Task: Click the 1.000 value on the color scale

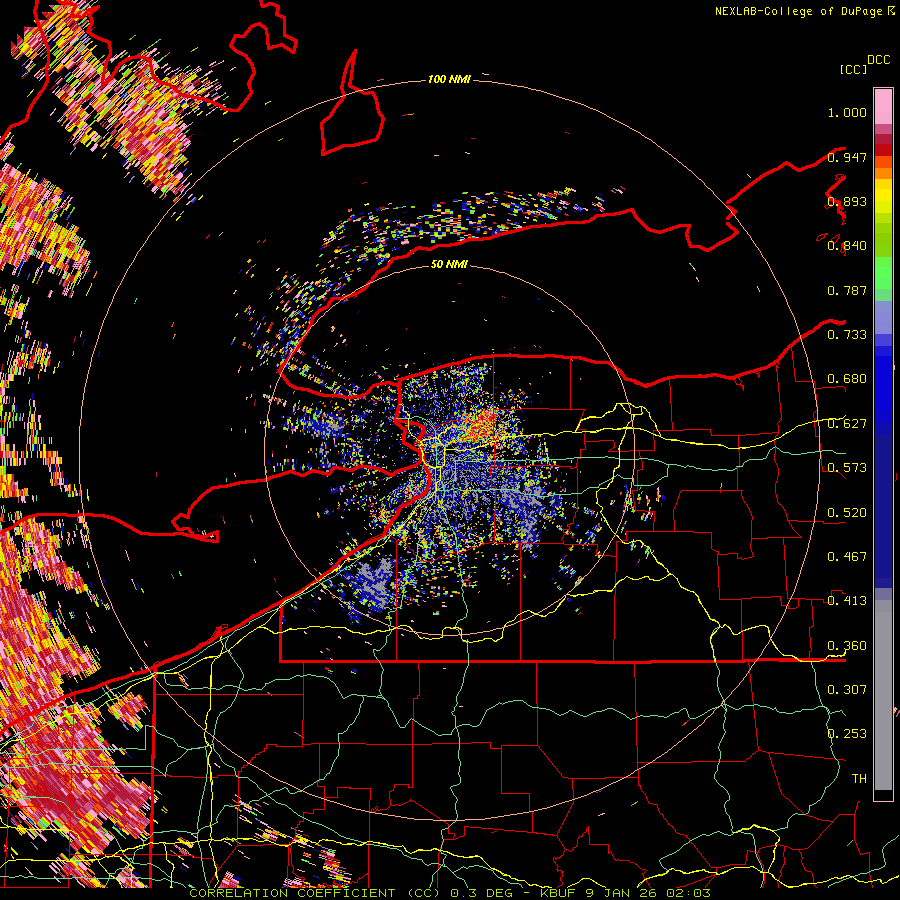Action: (847, 112)
